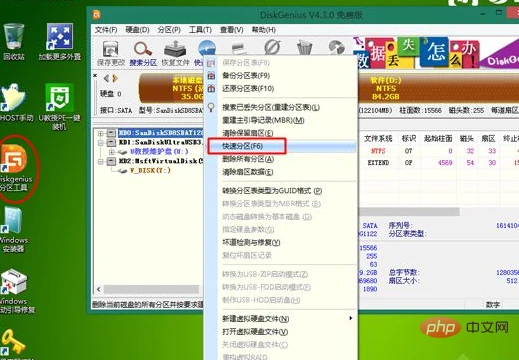
Task: Expand the HD0 SanDisk tree node
Action: (x=100, y=133)
